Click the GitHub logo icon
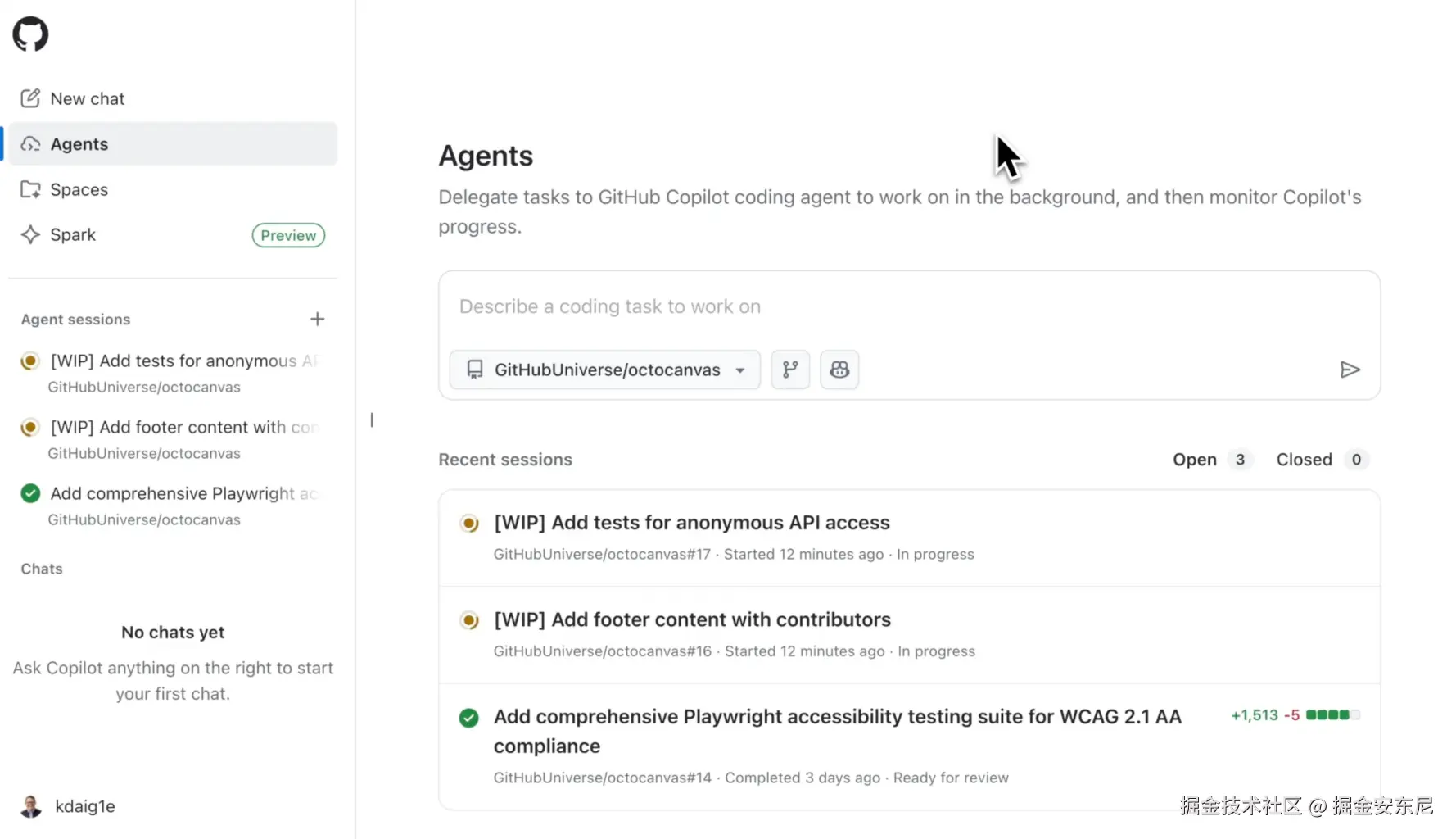 point(30,34)
